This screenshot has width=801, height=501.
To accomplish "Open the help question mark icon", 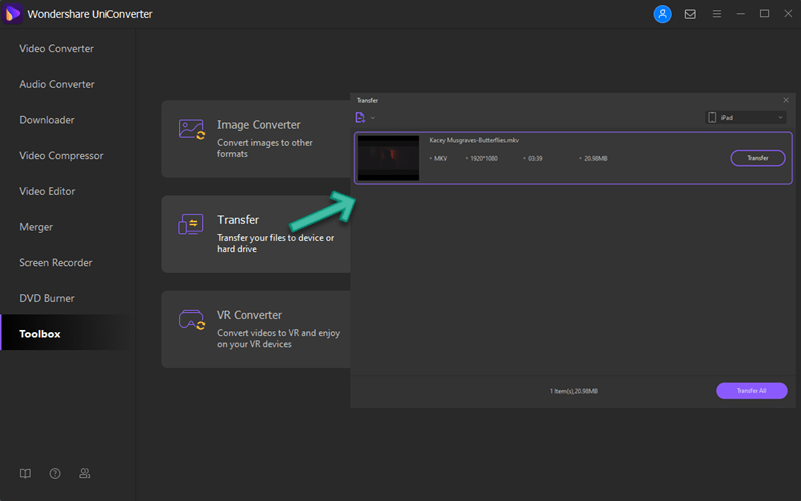I will [55, 473].
